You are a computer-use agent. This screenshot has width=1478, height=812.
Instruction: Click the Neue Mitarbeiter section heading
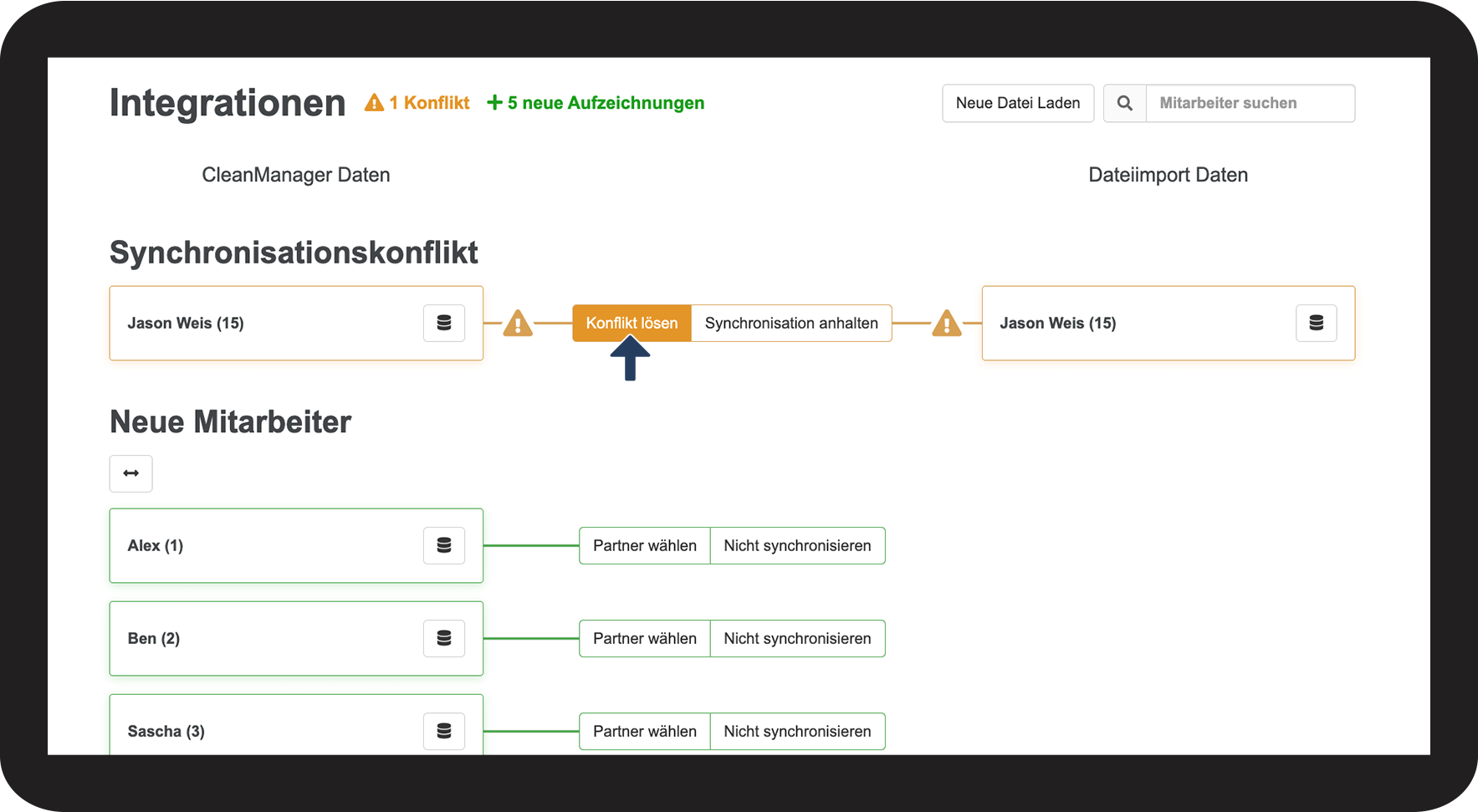click(231, 421)
